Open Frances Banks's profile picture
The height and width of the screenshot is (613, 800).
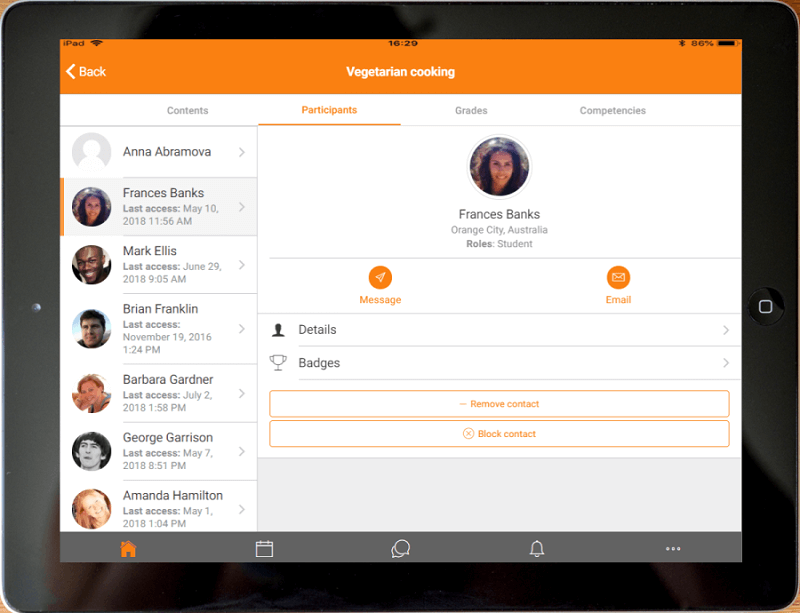499,166
